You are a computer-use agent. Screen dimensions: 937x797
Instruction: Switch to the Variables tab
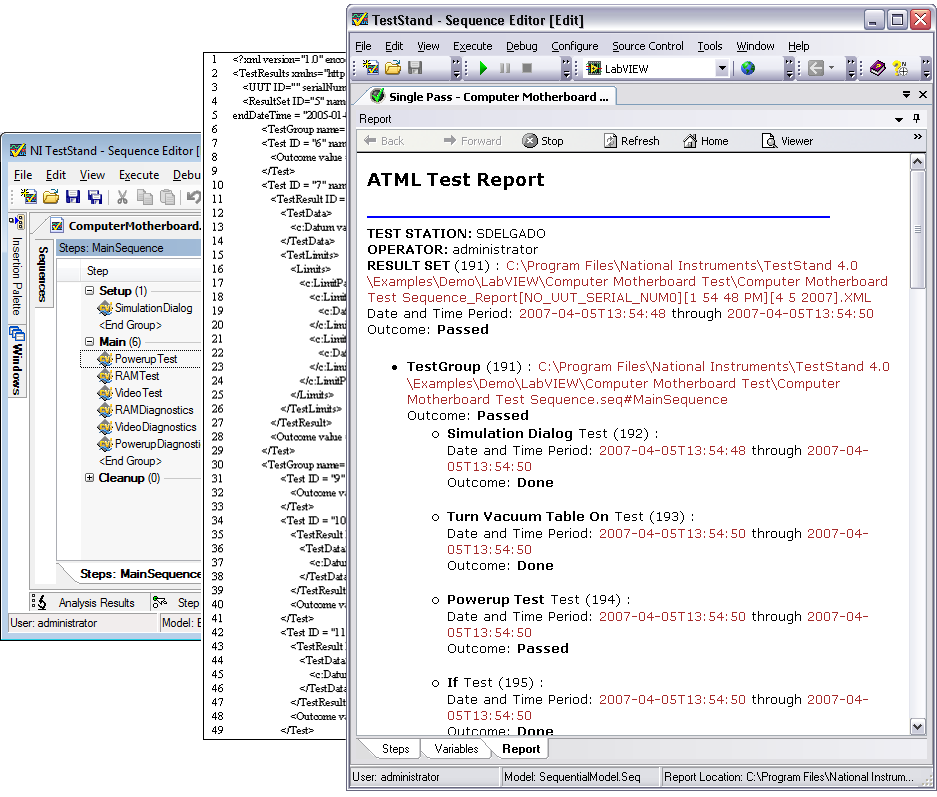[x=456, y=749]
